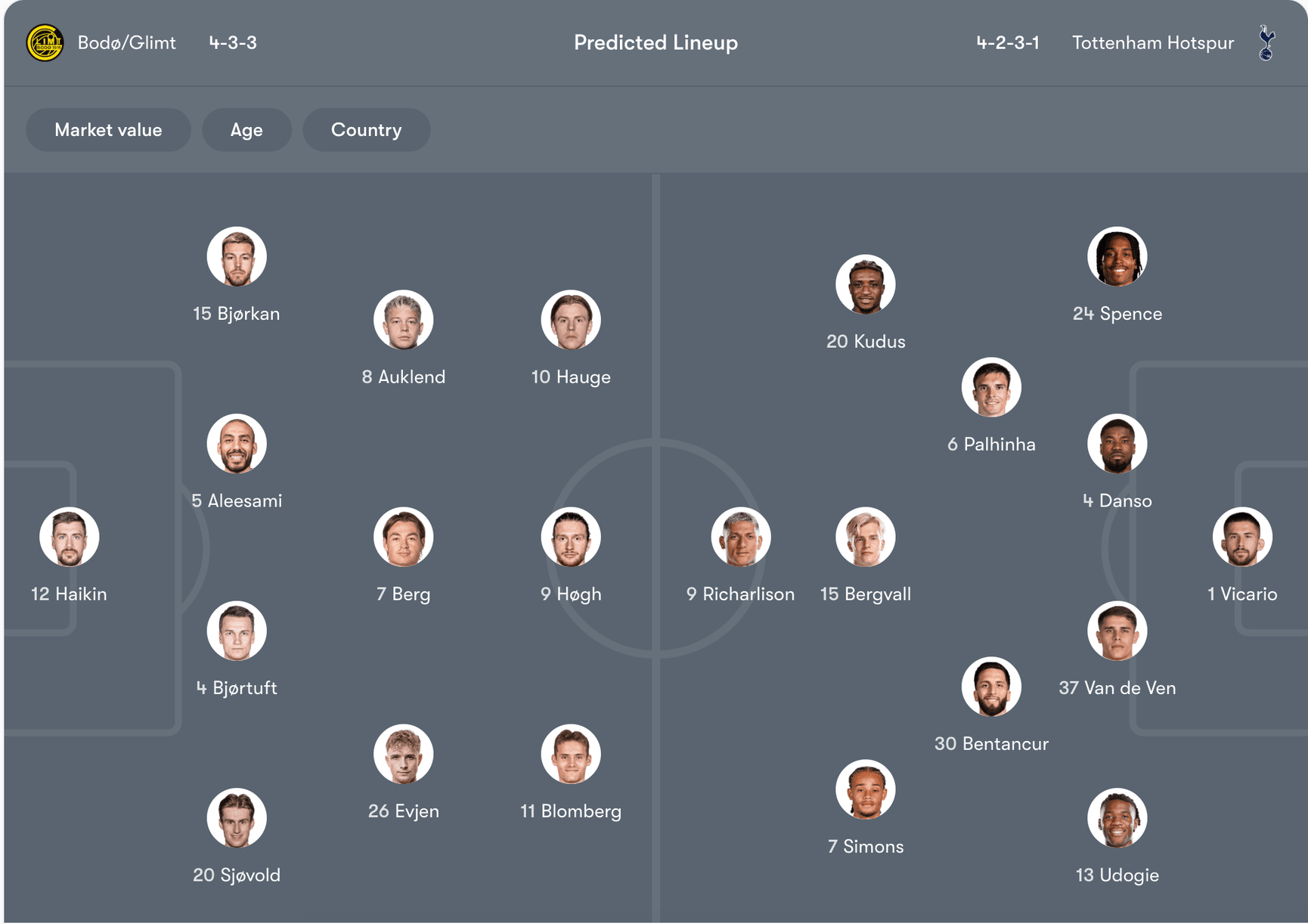Open Simons player portrait
The image size is (1308, 924).
click(866, 789)
